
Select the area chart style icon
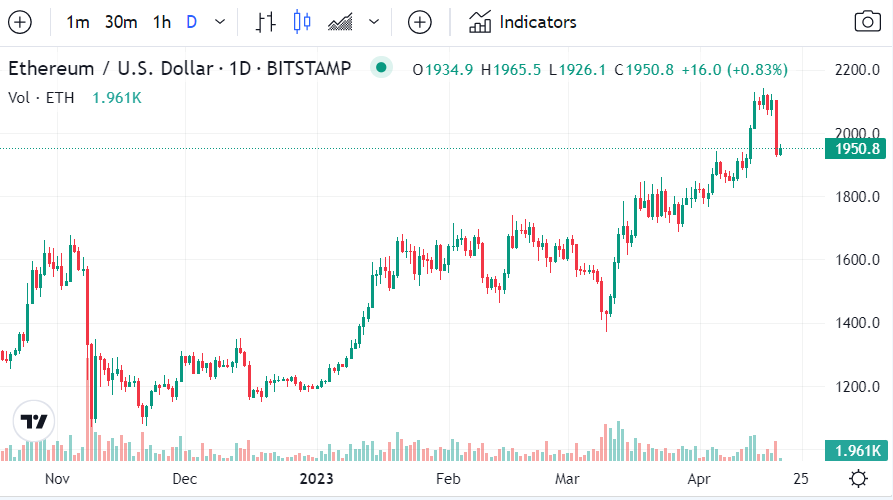point(340,22)
